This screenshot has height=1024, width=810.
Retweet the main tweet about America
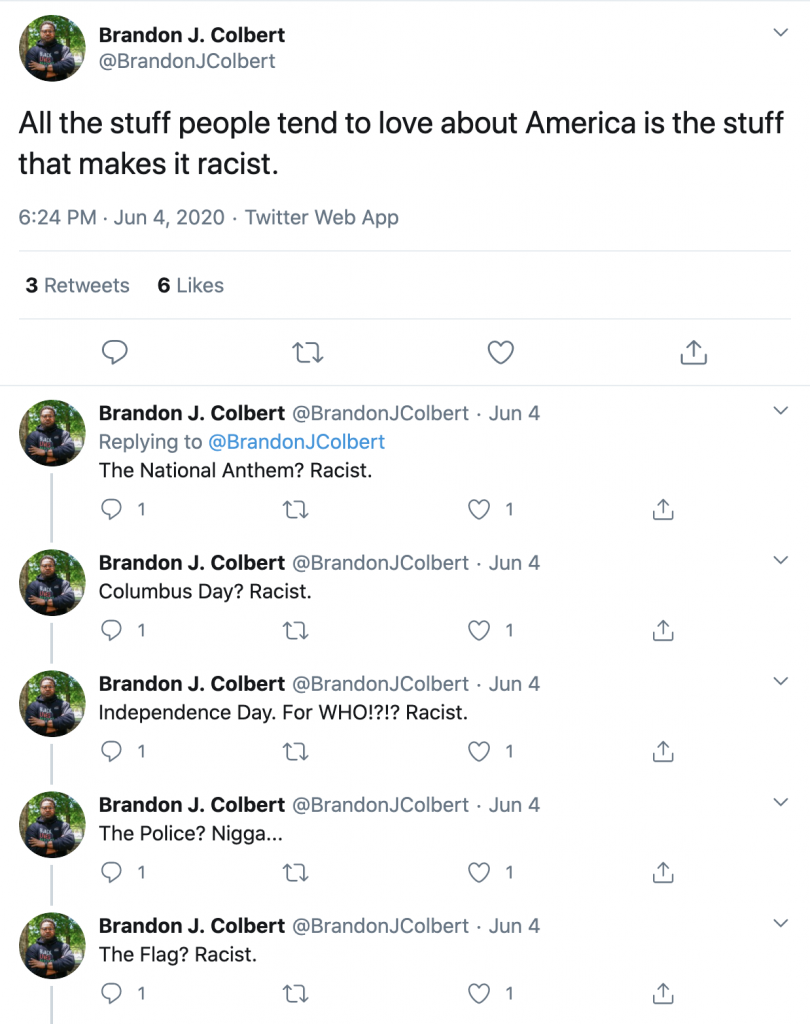(308, 352)
